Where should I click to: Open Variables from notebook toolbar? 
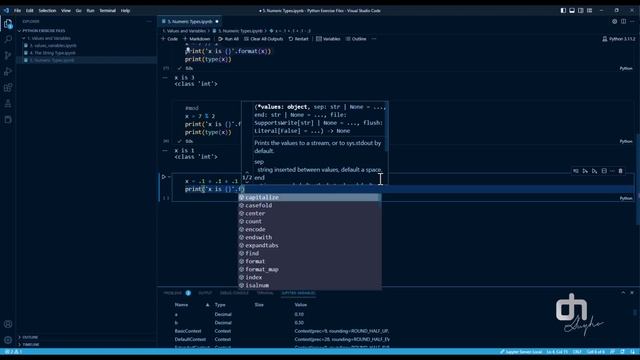coord(328,39)
